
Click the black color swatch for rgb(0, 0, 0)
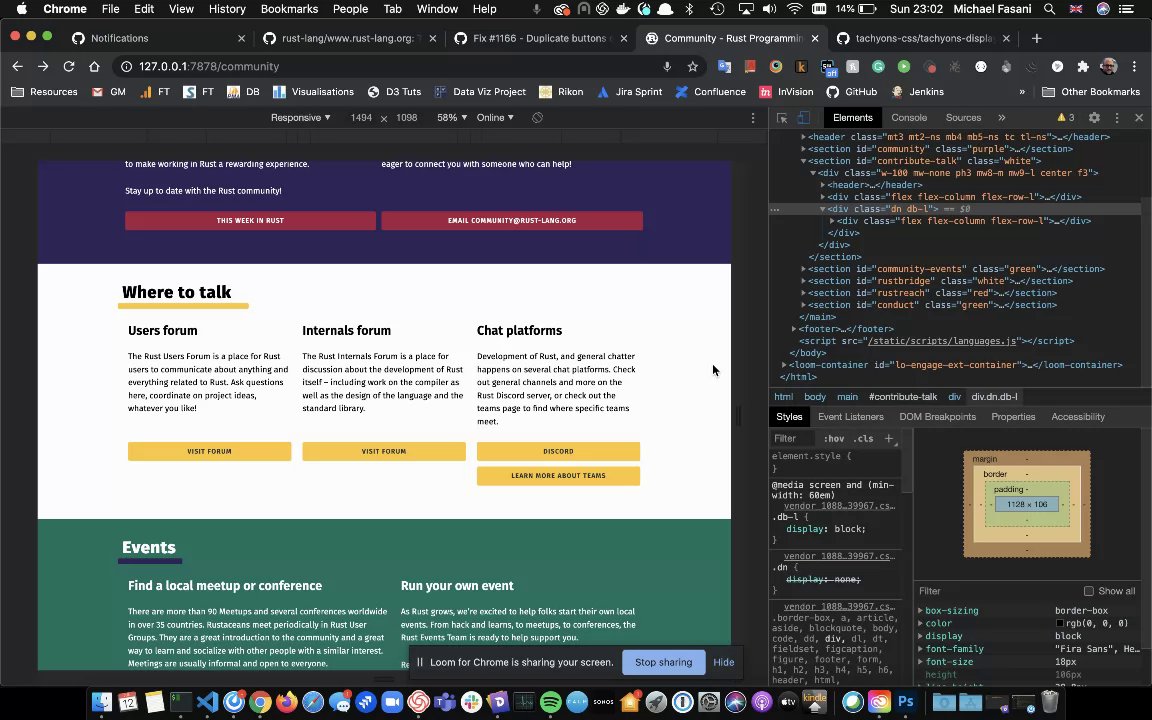(1059, 623)
